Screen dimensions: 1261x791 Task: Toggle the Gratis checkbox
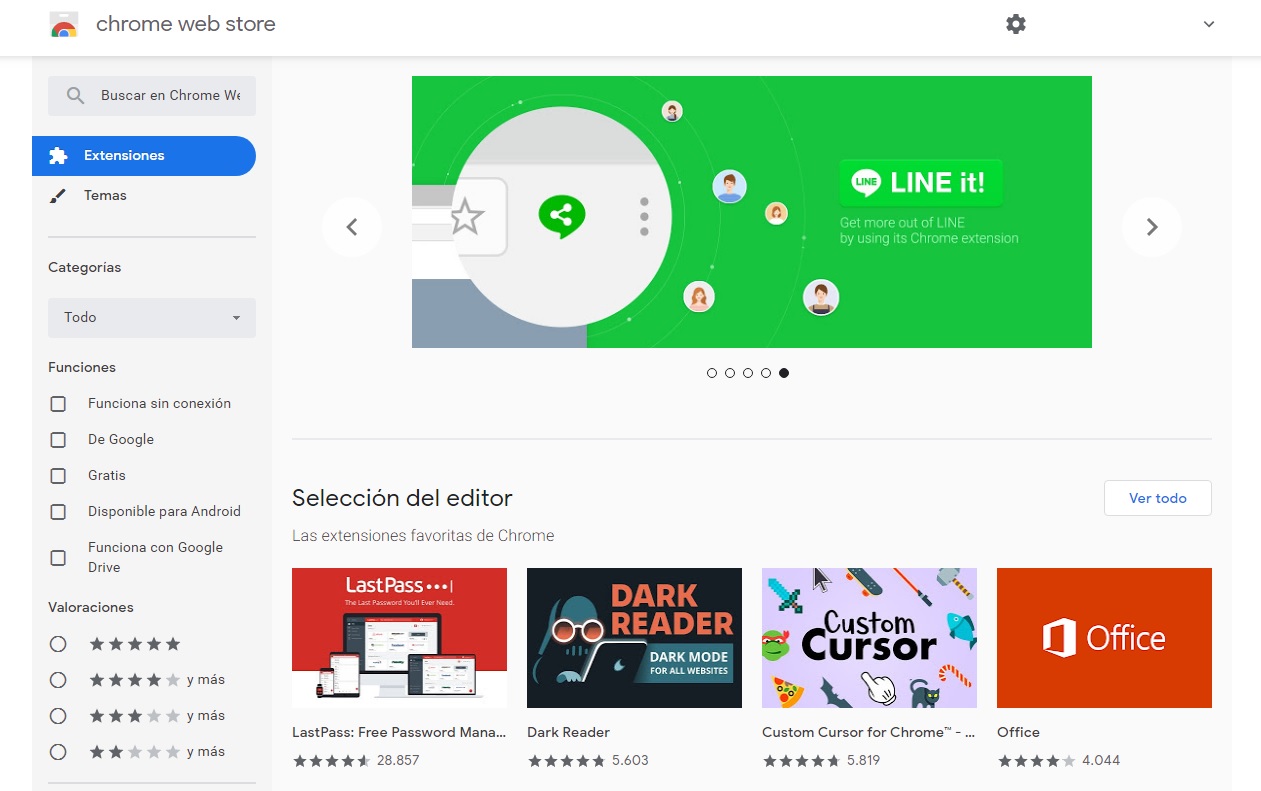point(58,476)
